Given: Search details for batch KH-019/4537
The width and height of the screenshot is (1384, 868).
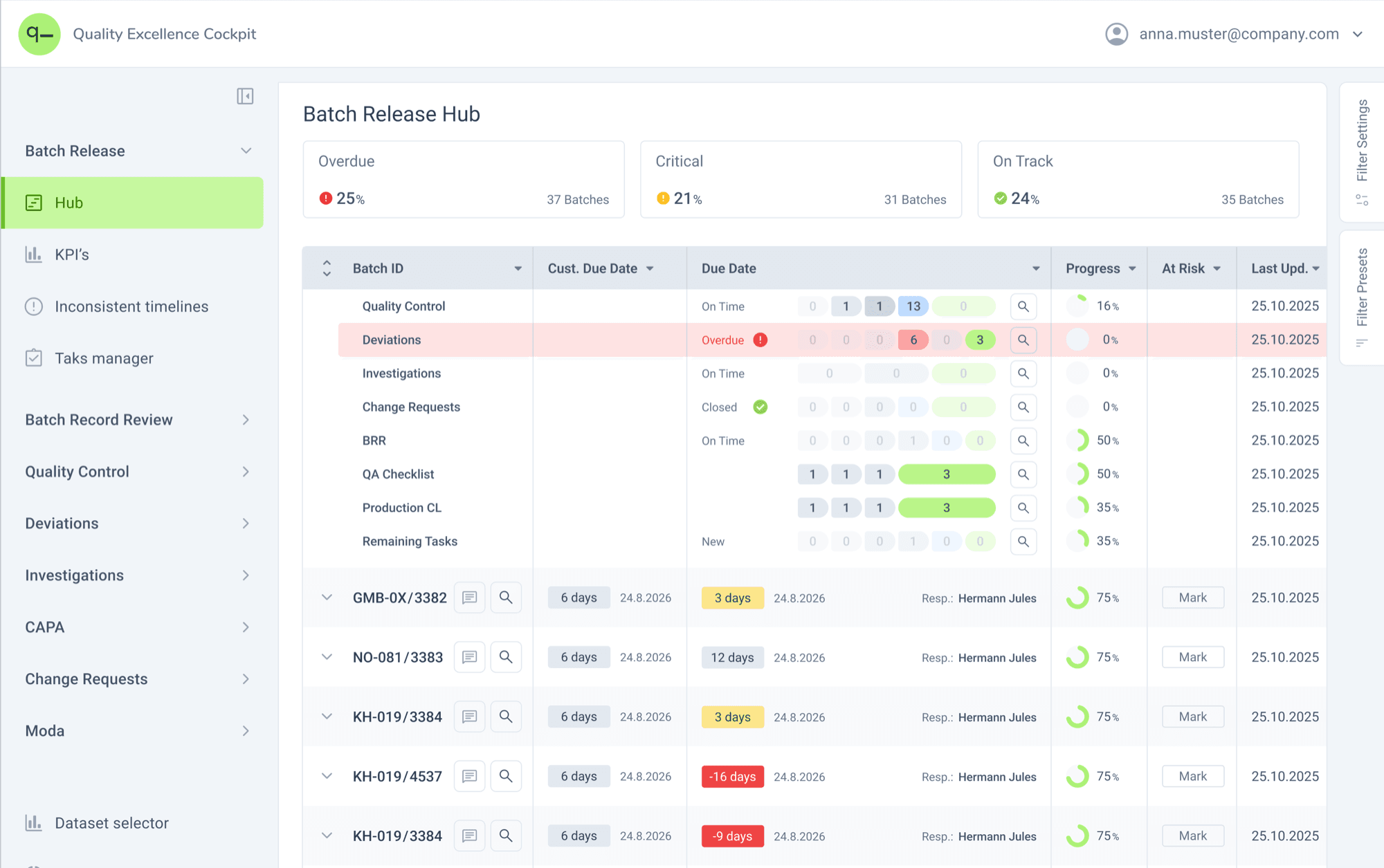Looking at the screenshot, I should (506, 776).
